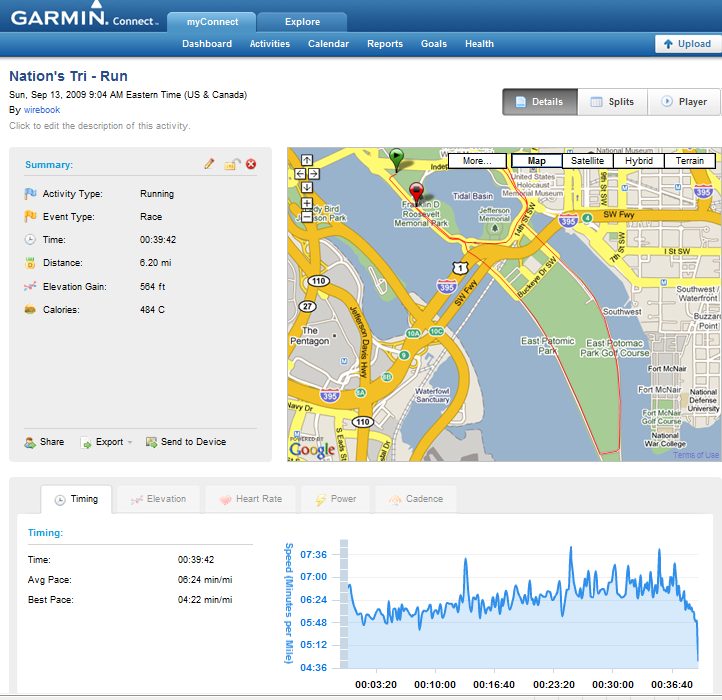Click the pencil edit icon in Summary
This screenshot has width=722, height=700.
click(210, 163)
